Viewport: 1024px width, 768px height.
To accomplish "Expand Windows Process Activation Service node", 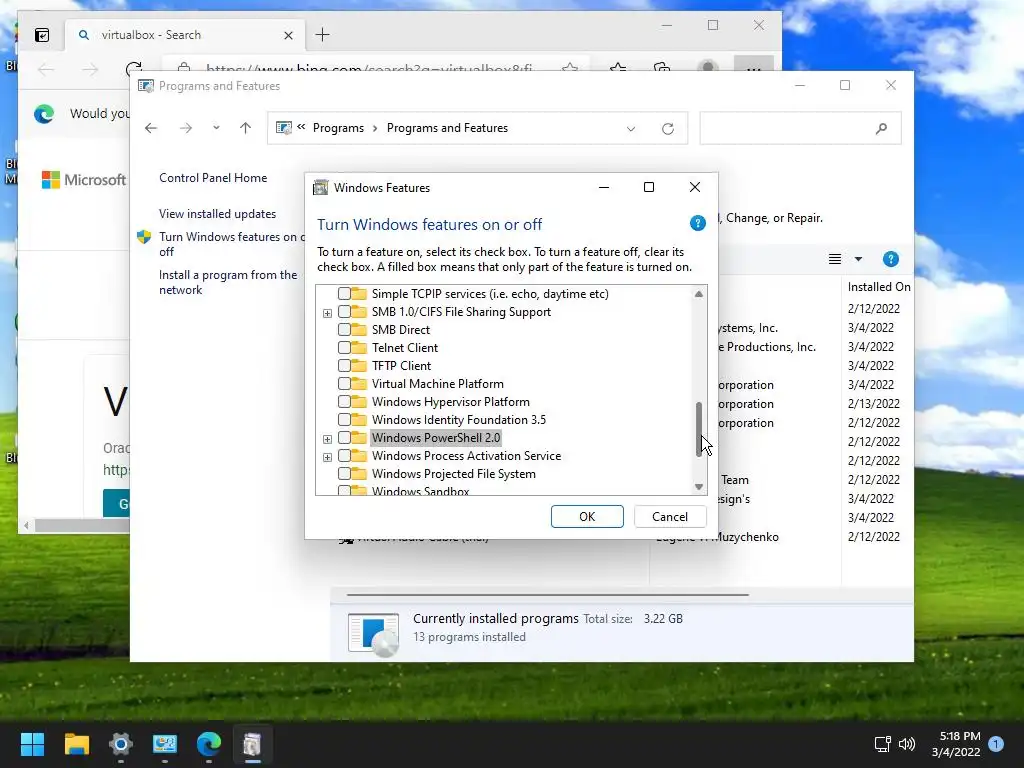I will tap(327, 457).
